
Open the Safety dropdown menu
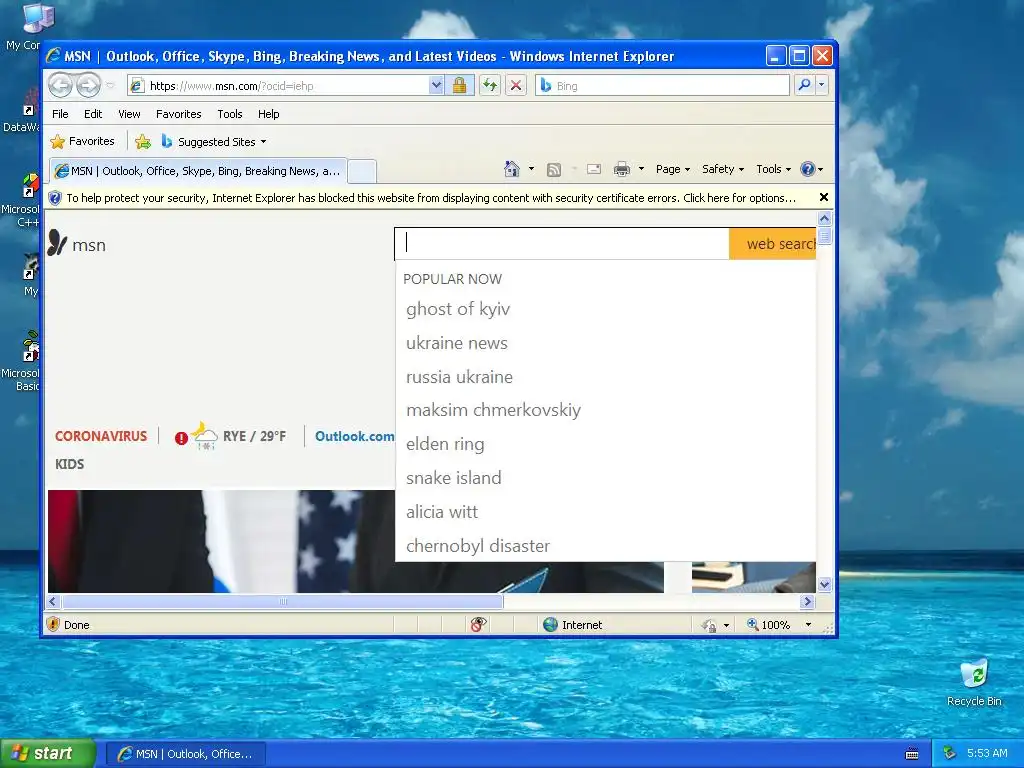click(x=722, y=169)
